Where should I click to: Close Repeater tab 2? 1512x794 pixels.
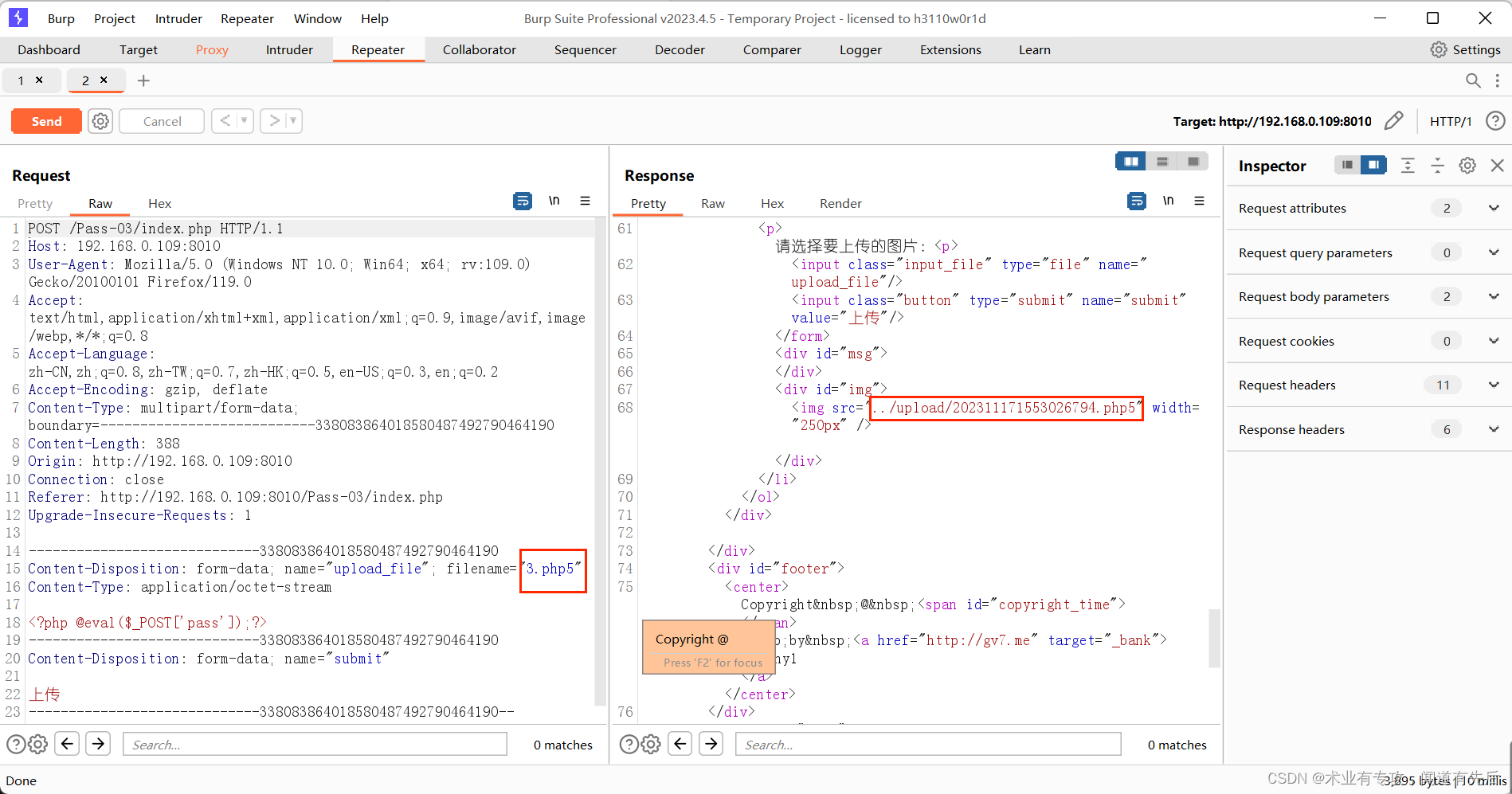coord(104,80)
